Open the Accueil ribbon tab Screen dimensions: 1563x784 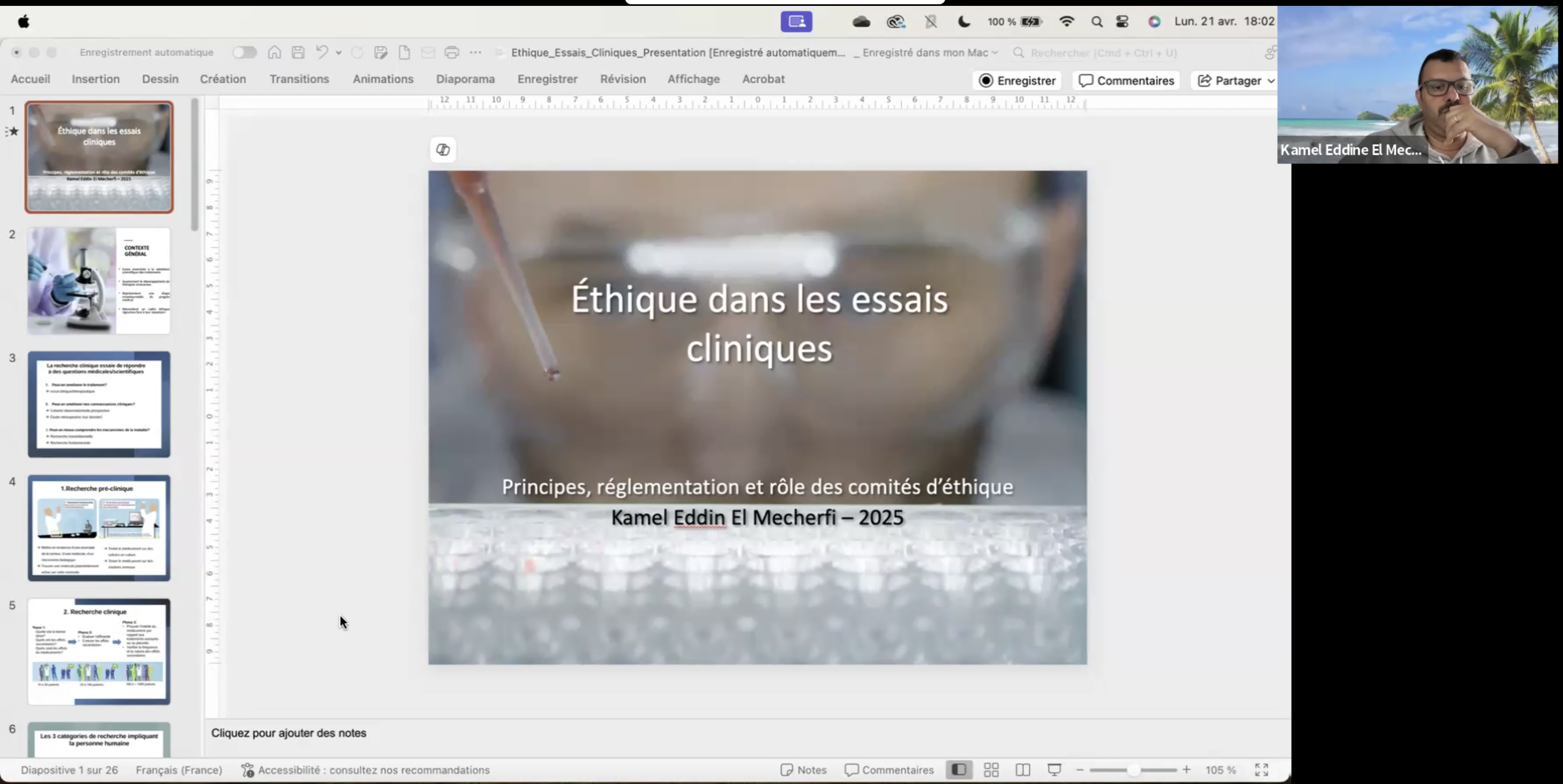pos(30,79)
